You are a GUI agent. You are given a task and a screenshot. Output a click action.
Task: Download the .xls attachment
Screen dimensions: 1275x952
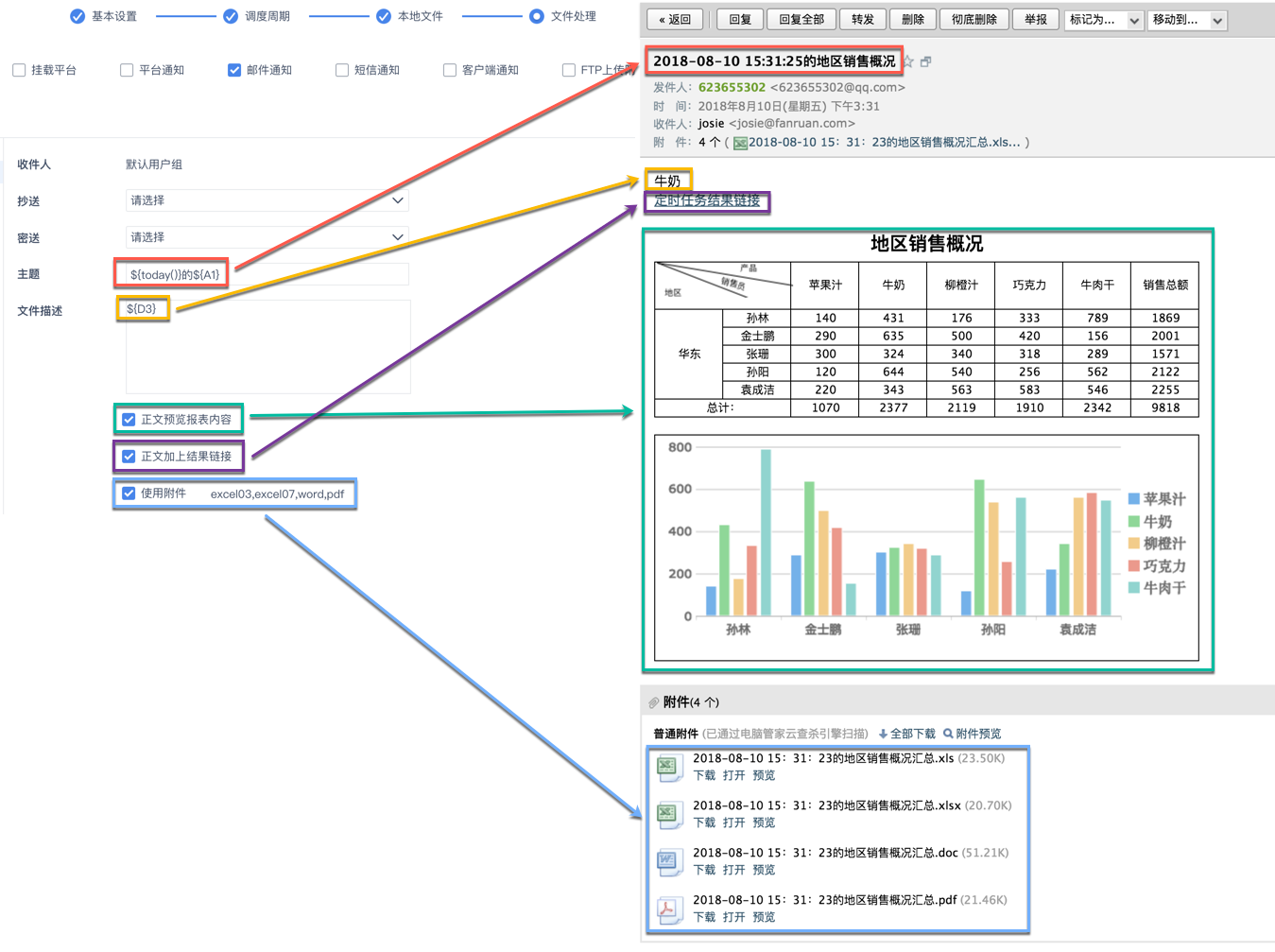tap(704, 775)
